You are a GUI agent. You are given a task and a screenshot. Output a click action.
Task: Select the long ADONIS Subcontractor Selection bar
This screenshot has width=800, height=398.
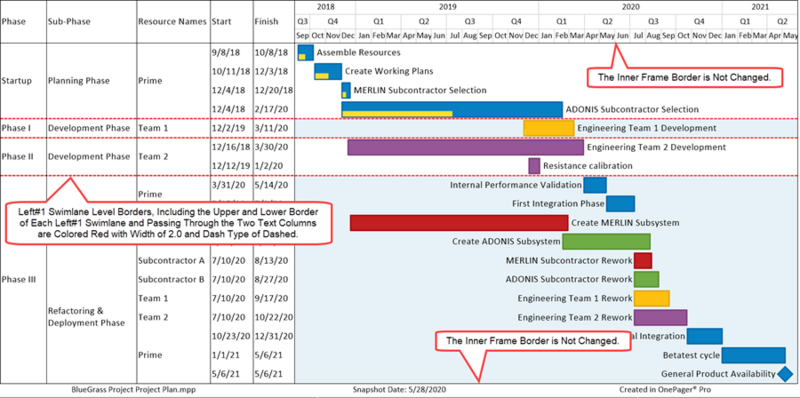[452, 109]
